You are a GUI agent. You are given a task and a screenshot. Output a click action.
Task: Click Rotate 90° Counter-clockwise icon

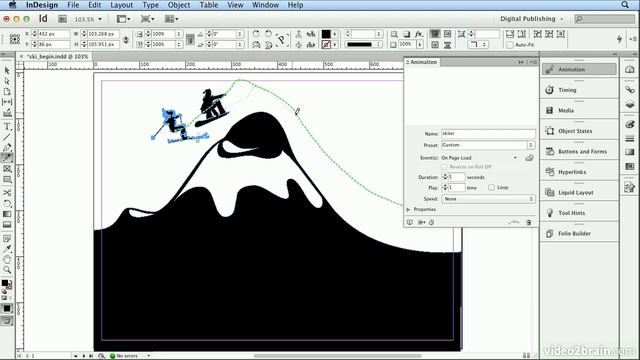click(x=268, y=34)
